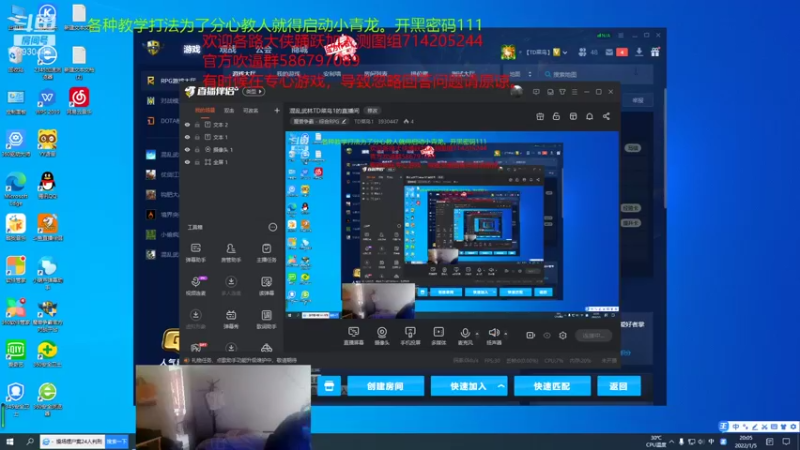The height and width of the screenshot is (450, 800).
Task: Add 手机投屏 phone screen-cast source
Action: [410, 336]
